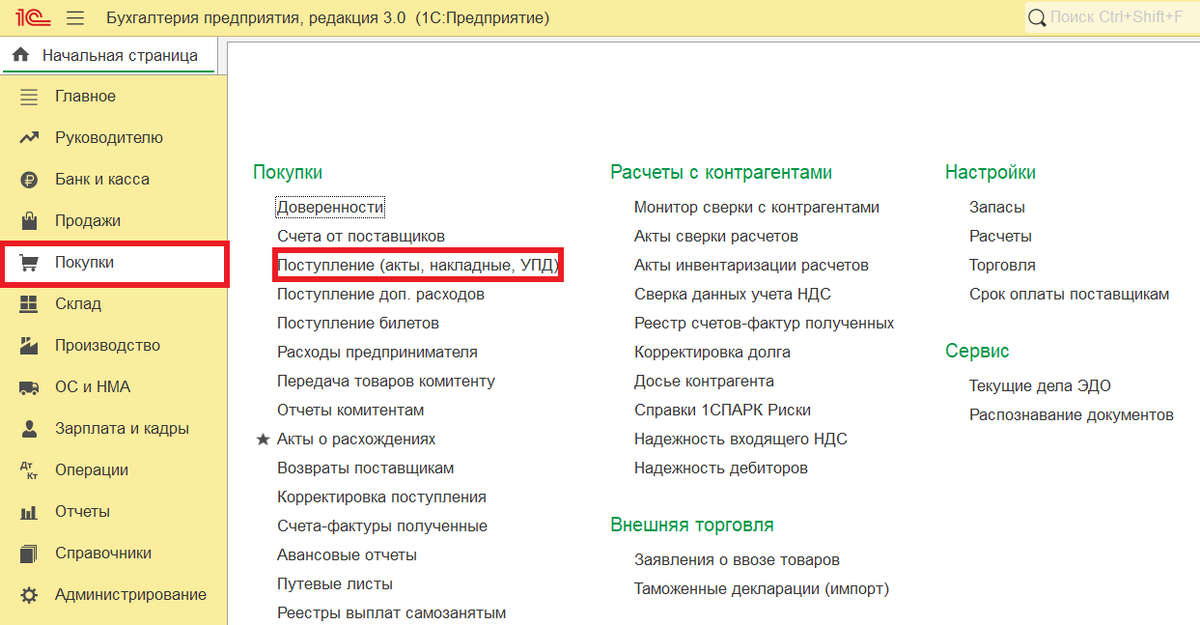
Task: Open the Зарплата и кадры section
Action: click(x=122, y=429)
